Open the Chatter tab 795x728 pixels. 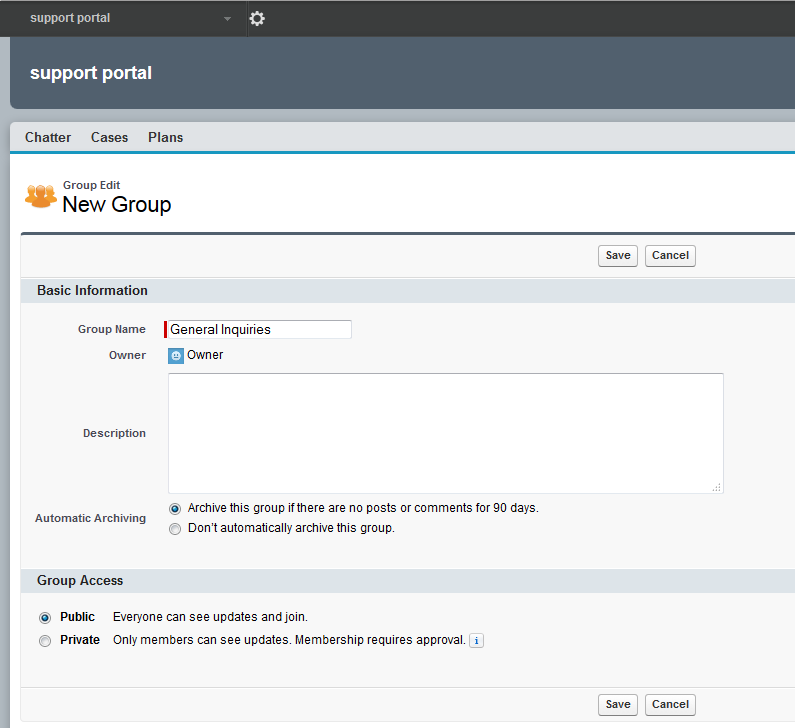pyautogui.click(x=48, y=137)
